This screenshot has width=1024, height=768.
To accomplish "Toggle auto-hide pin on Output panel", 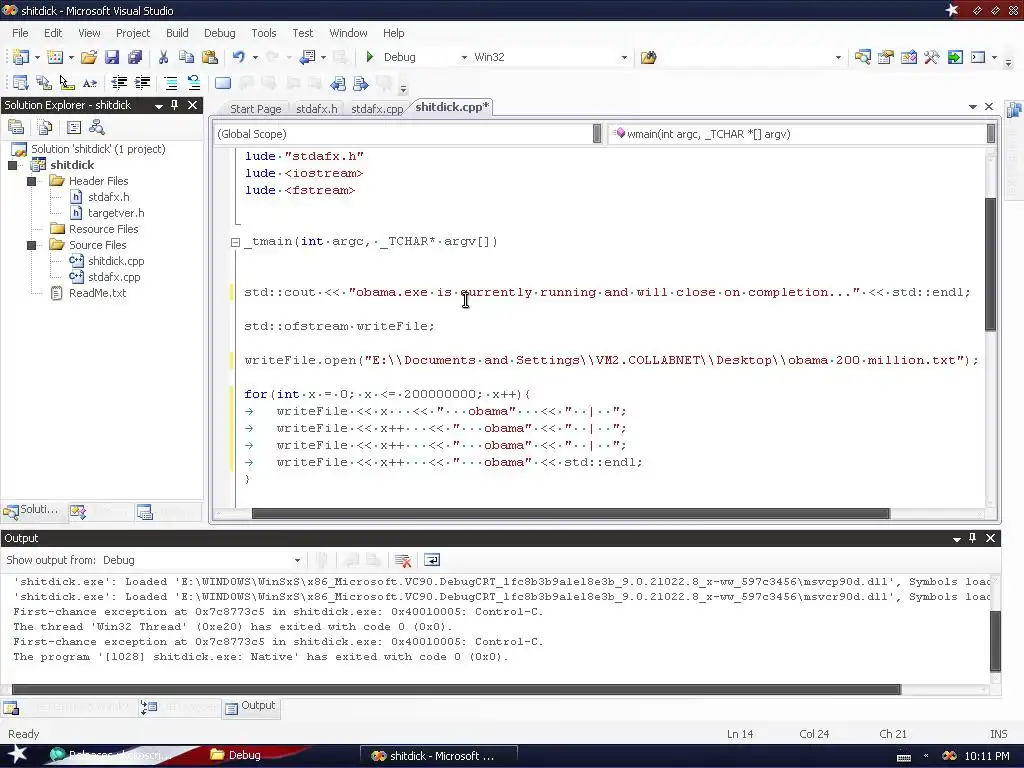I will tap(972, 538).
